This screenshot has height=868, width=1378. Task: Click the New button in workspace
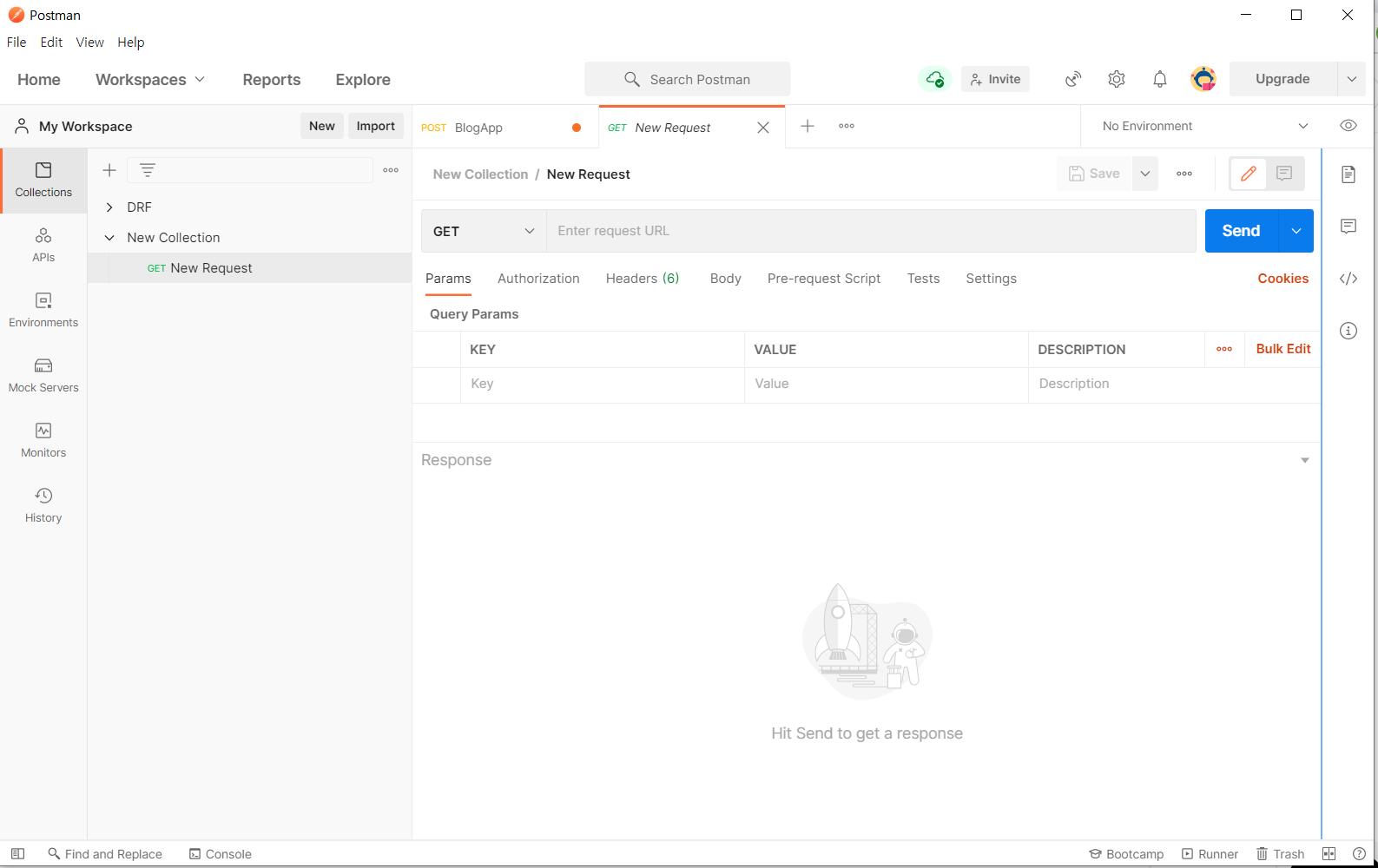[322, 126]
